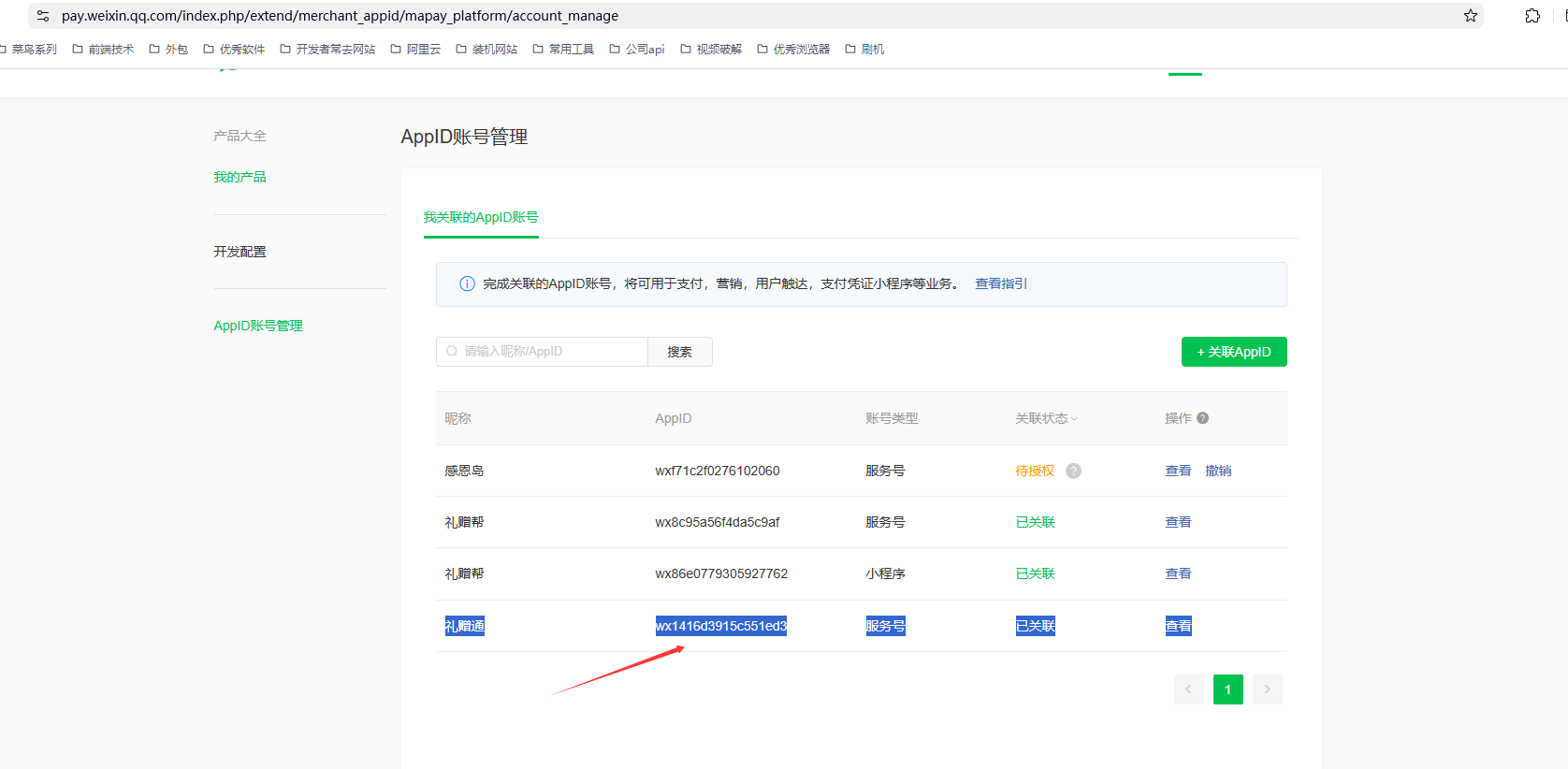Click the AppID column header
The image size is (1568, 769).
(674, 418)
